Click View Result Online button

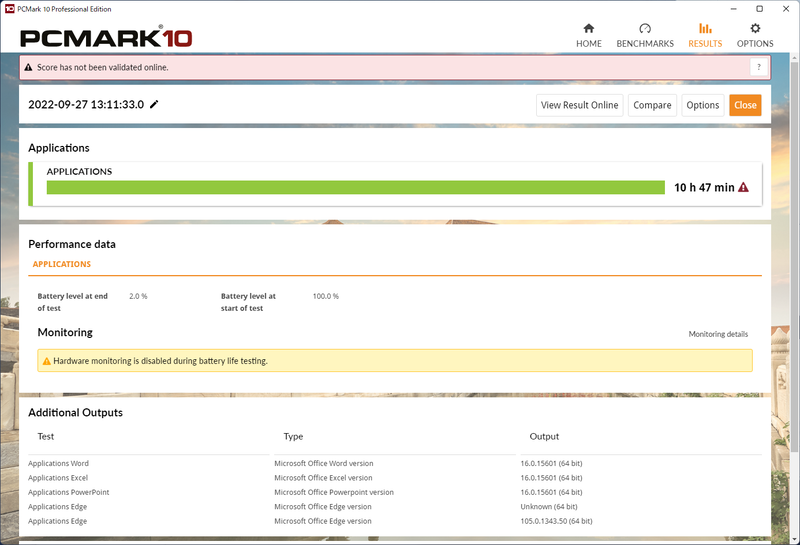pos(580,105)
